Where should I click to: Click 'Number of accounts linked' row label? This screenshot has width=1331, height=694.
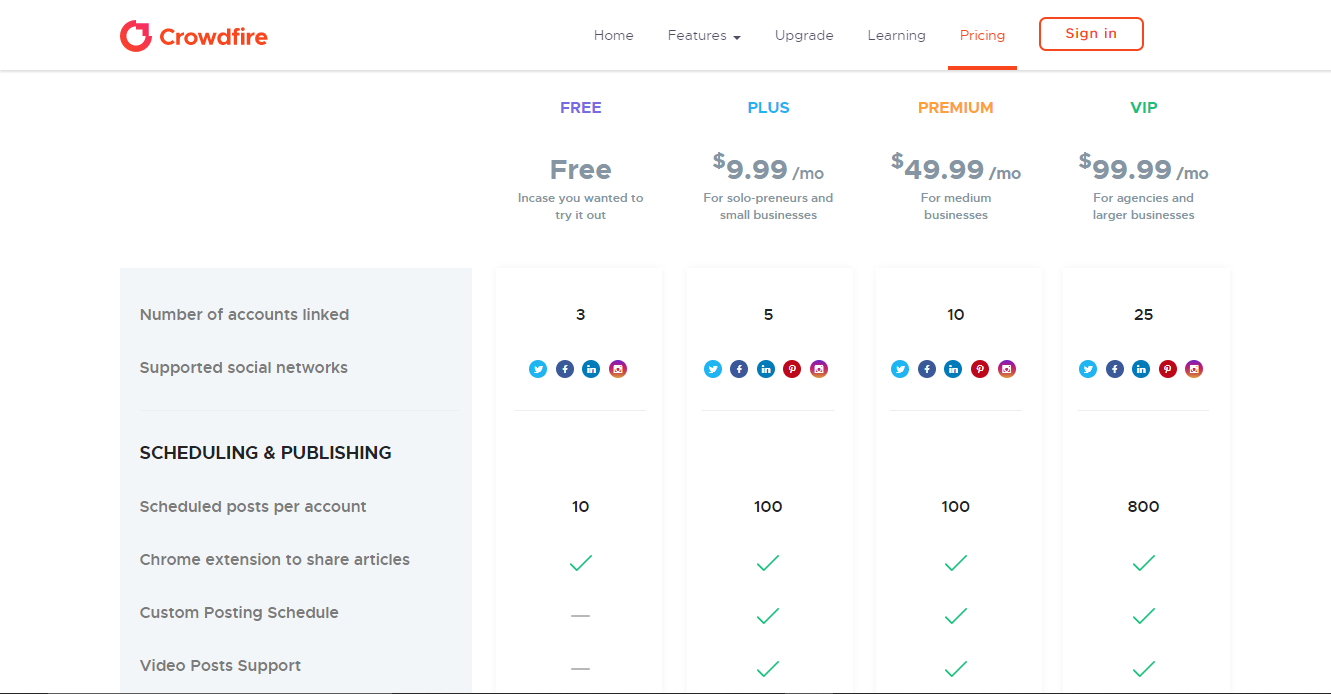point(244,314)
